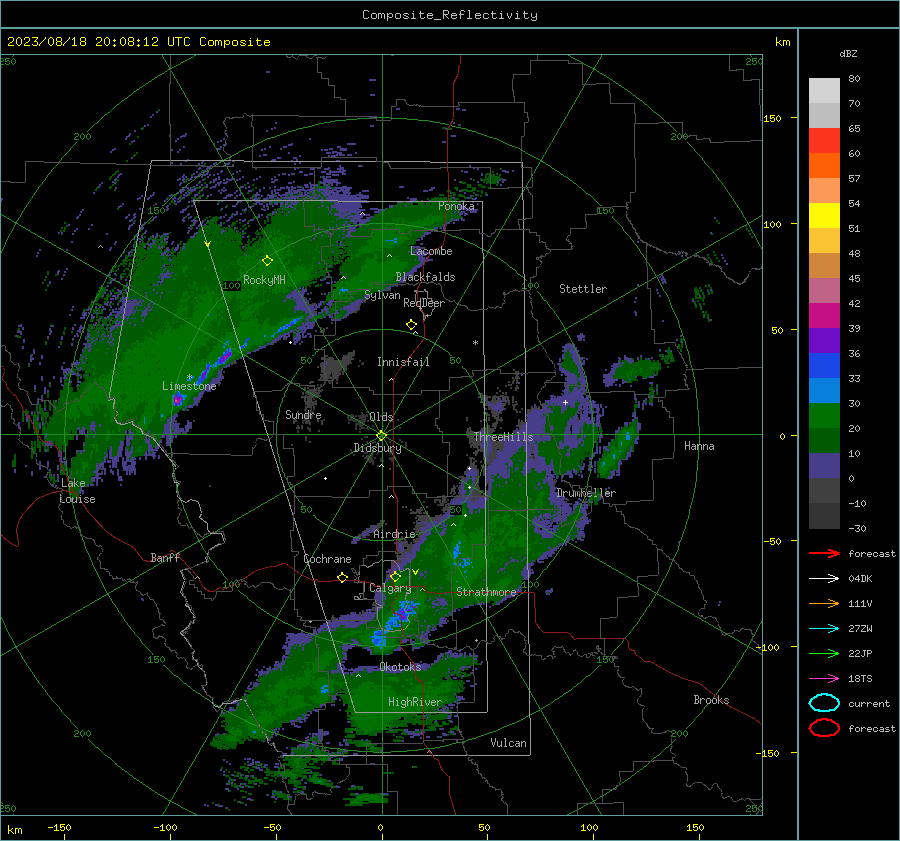
Task: Pick the light grey 70–80 dBZ swatch
Action: point(824,91)
